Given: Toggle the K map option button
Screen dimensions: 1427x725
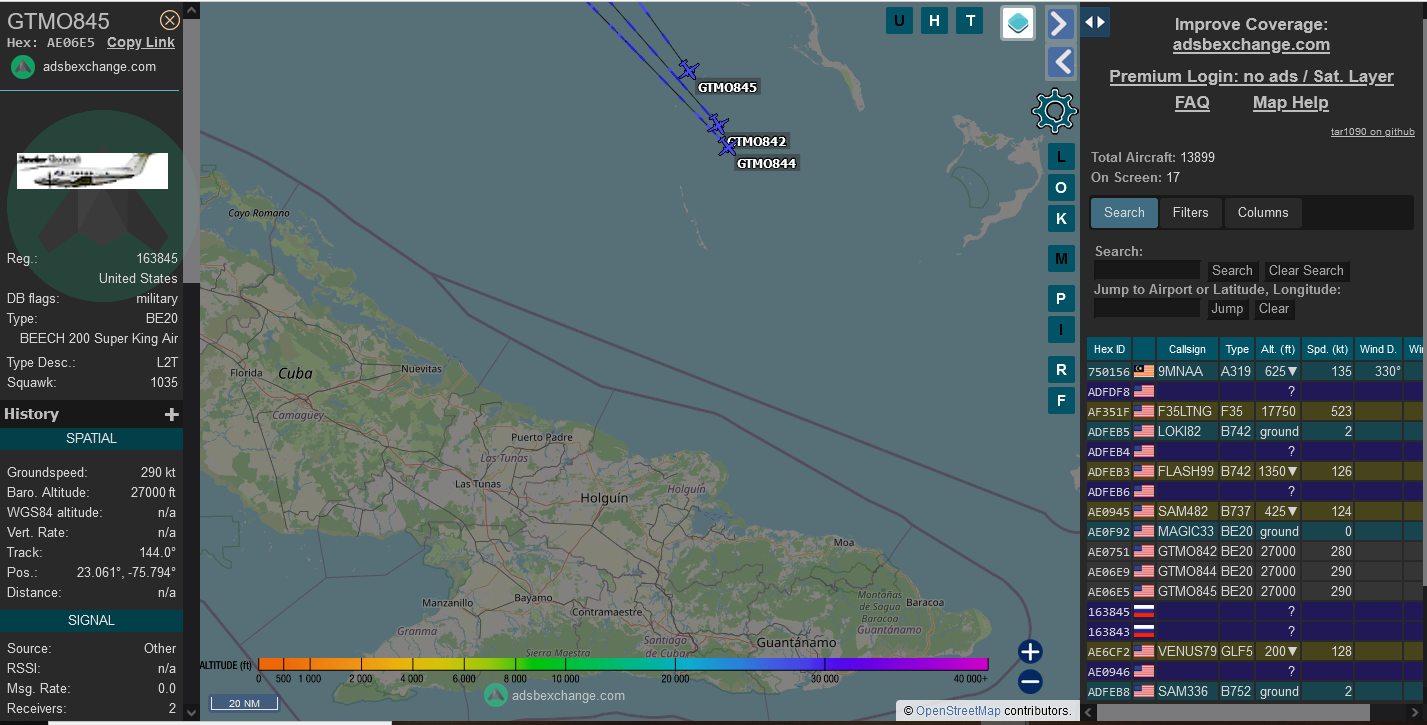Looking at the screenshot, I should click(1061, 218).
